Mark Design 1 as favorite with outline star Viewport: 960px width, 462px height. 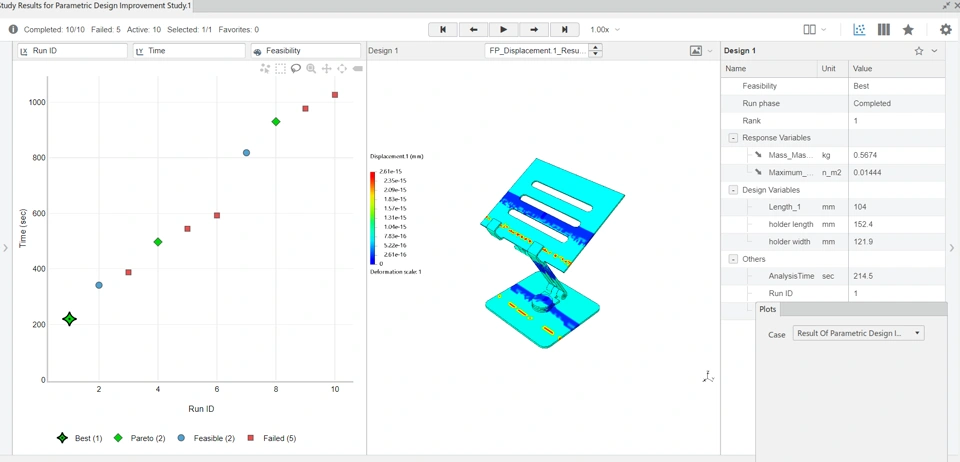pos(919,51)
